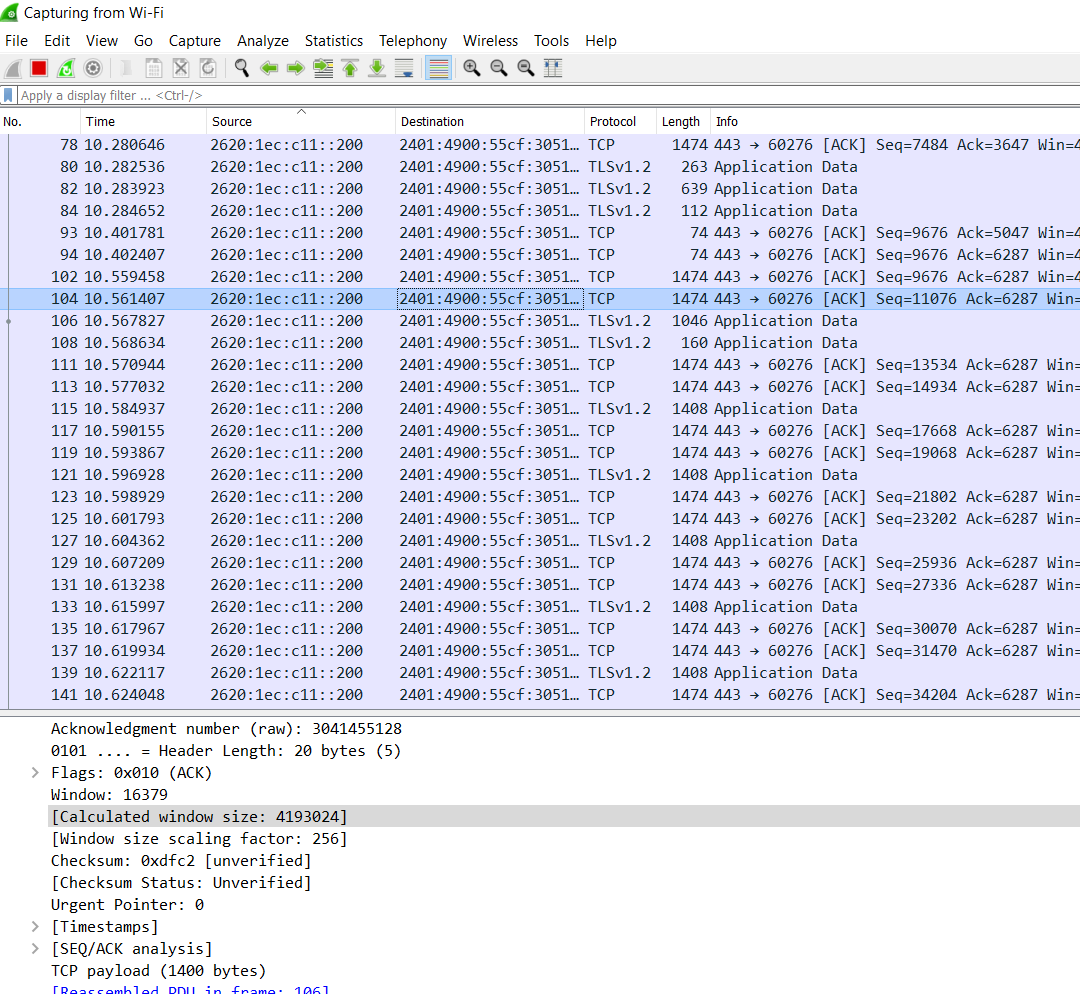Reset text to normal size
1080x994 pixels.
click(526, 68)
